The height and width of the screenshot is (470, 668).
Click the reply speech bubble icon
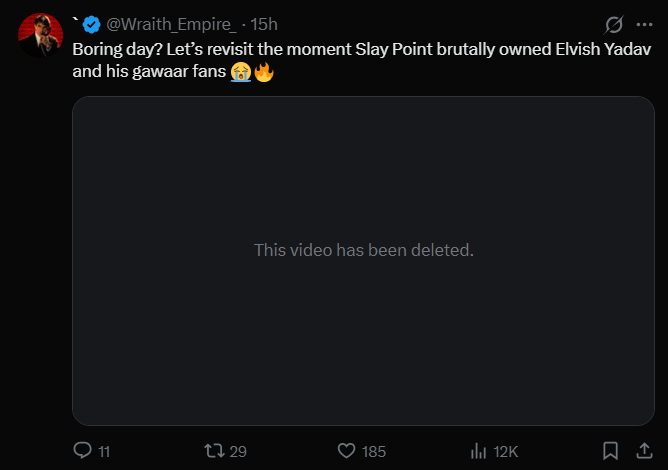click(x=83, y=450)
